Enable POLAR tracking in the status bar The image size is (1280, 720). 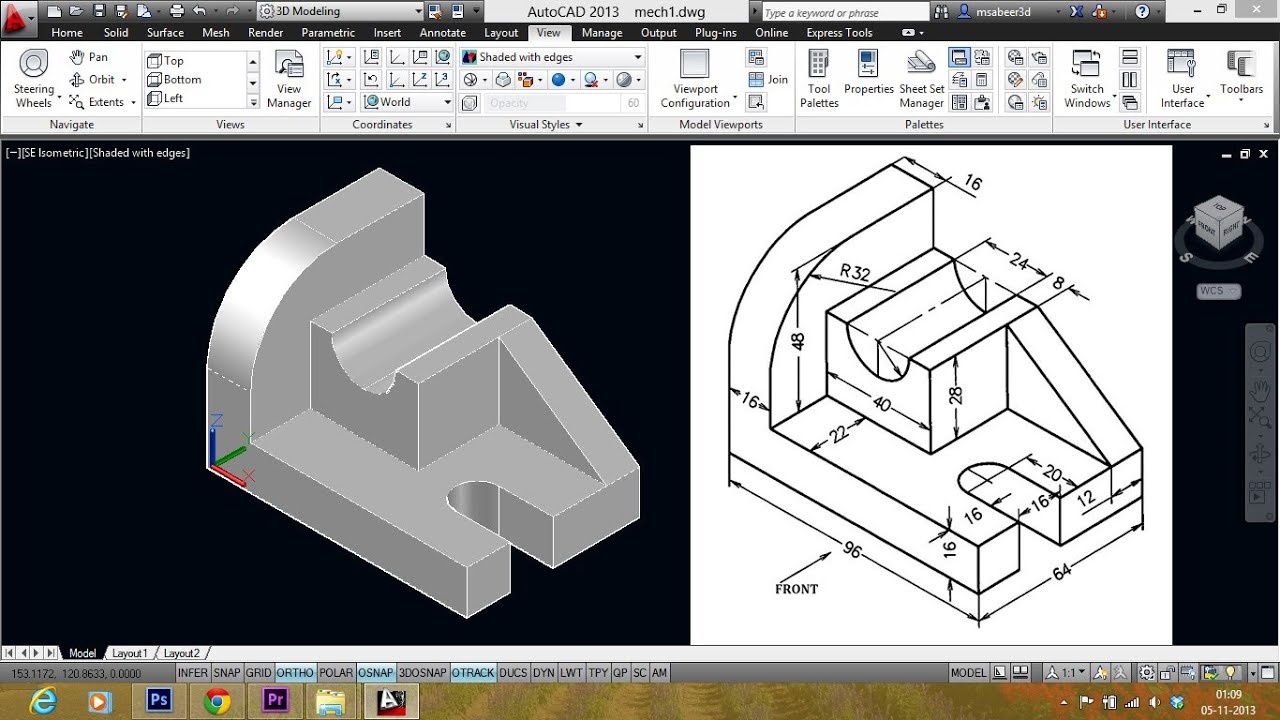click(x=335, y=673)
